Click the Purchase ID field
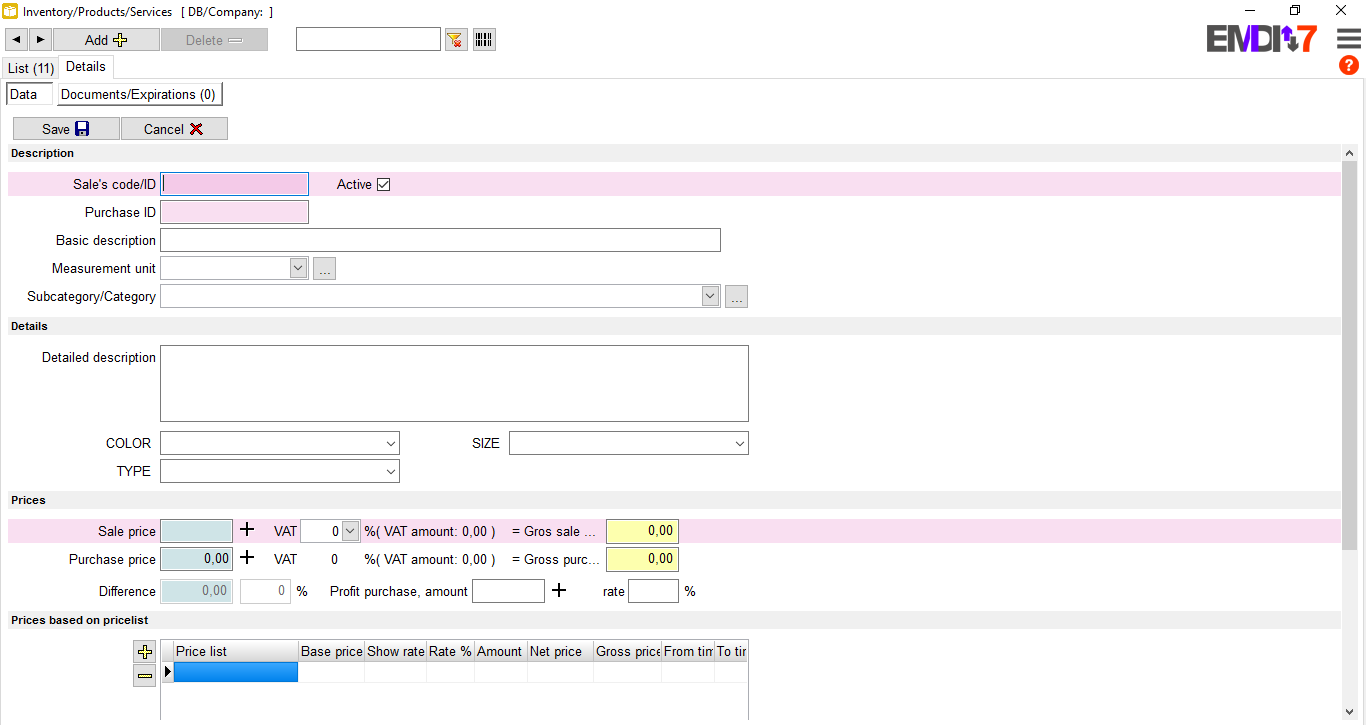This screenshot has height=725, width=1366. point(234,212)
